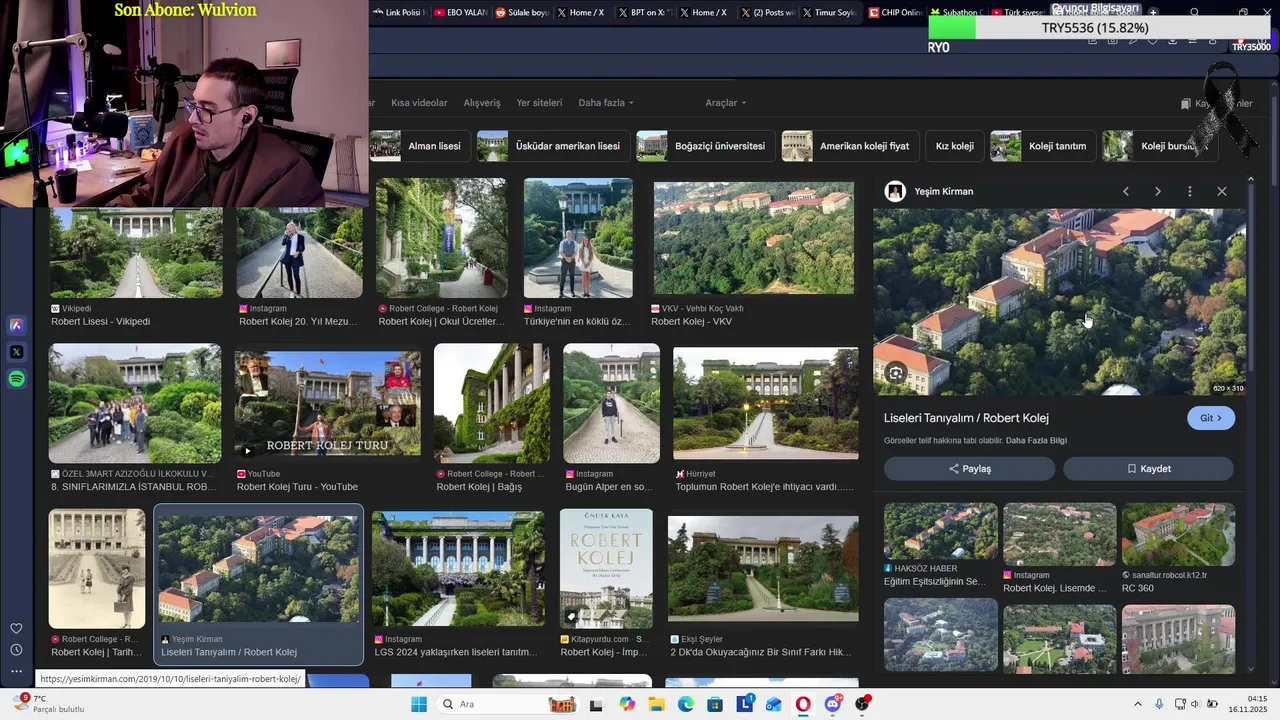Screen dimensions: 1280x720
Task: Open RC 360 related image thumbnail
Action: [x=1178, y=534]
